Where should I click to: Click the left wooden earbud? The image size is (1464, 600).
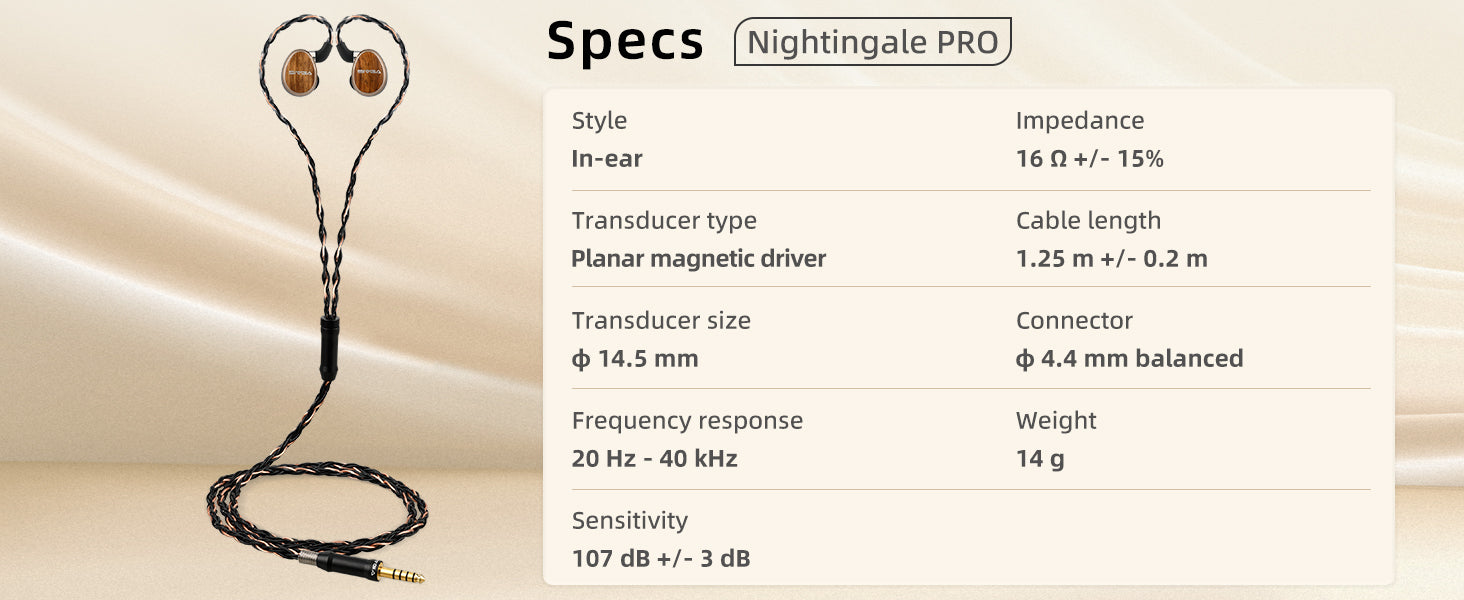point(300,70)
